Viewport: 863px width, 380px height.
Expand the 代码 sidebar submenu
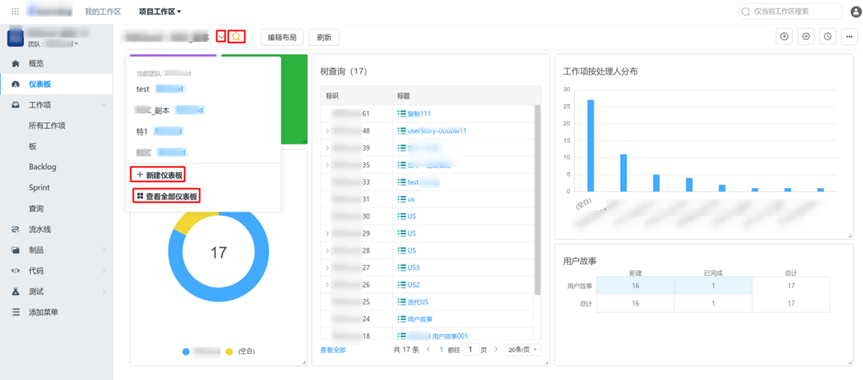pyautogui.click(x=104, y=271)
